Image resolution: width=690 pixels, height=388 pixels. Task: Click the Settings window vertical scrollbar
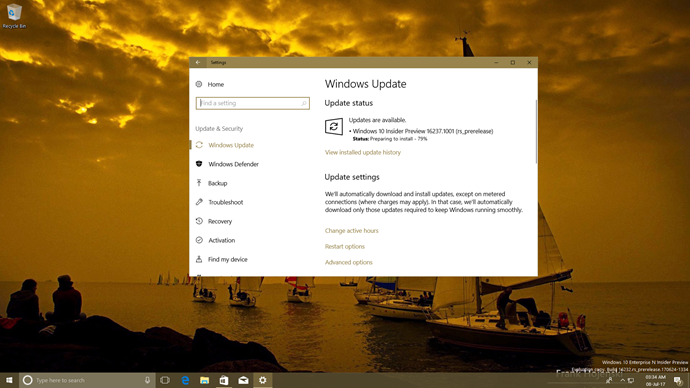coord(536,132)
